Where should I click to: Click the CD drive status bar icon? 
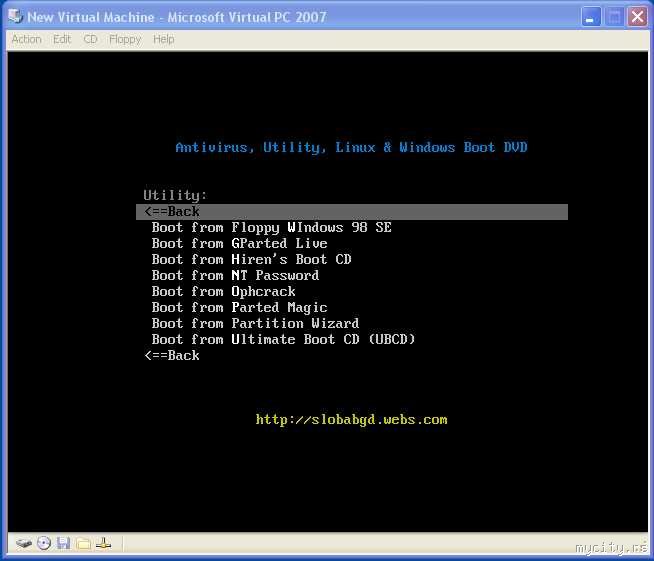(44, 543)
